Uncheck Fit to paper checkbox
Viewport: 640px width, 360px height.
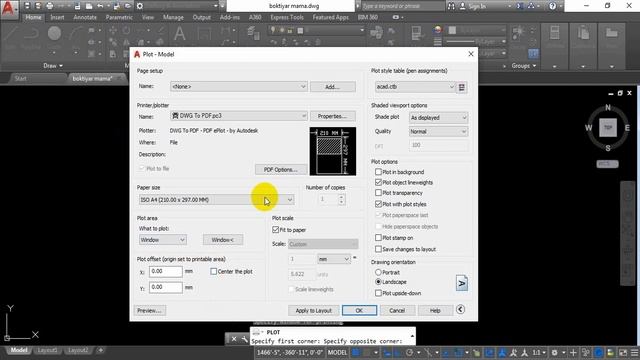(x=276, y=230)
